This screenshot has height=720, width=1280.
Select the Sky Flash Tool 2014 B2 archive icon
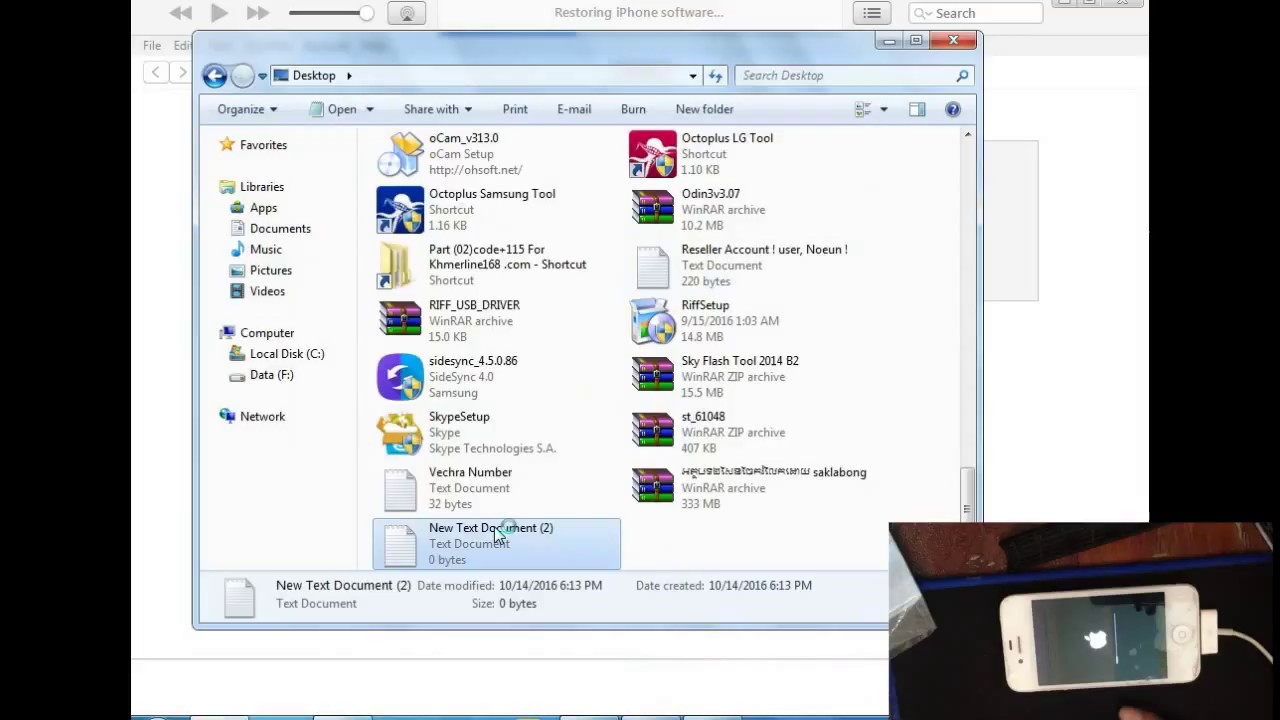click(x=653, y=376)
